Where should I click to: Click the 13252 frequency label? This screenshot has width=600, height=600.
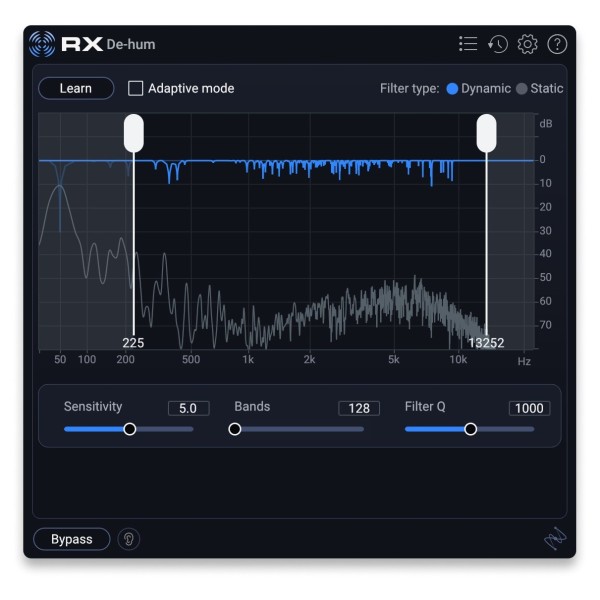[x=486, y=342]
